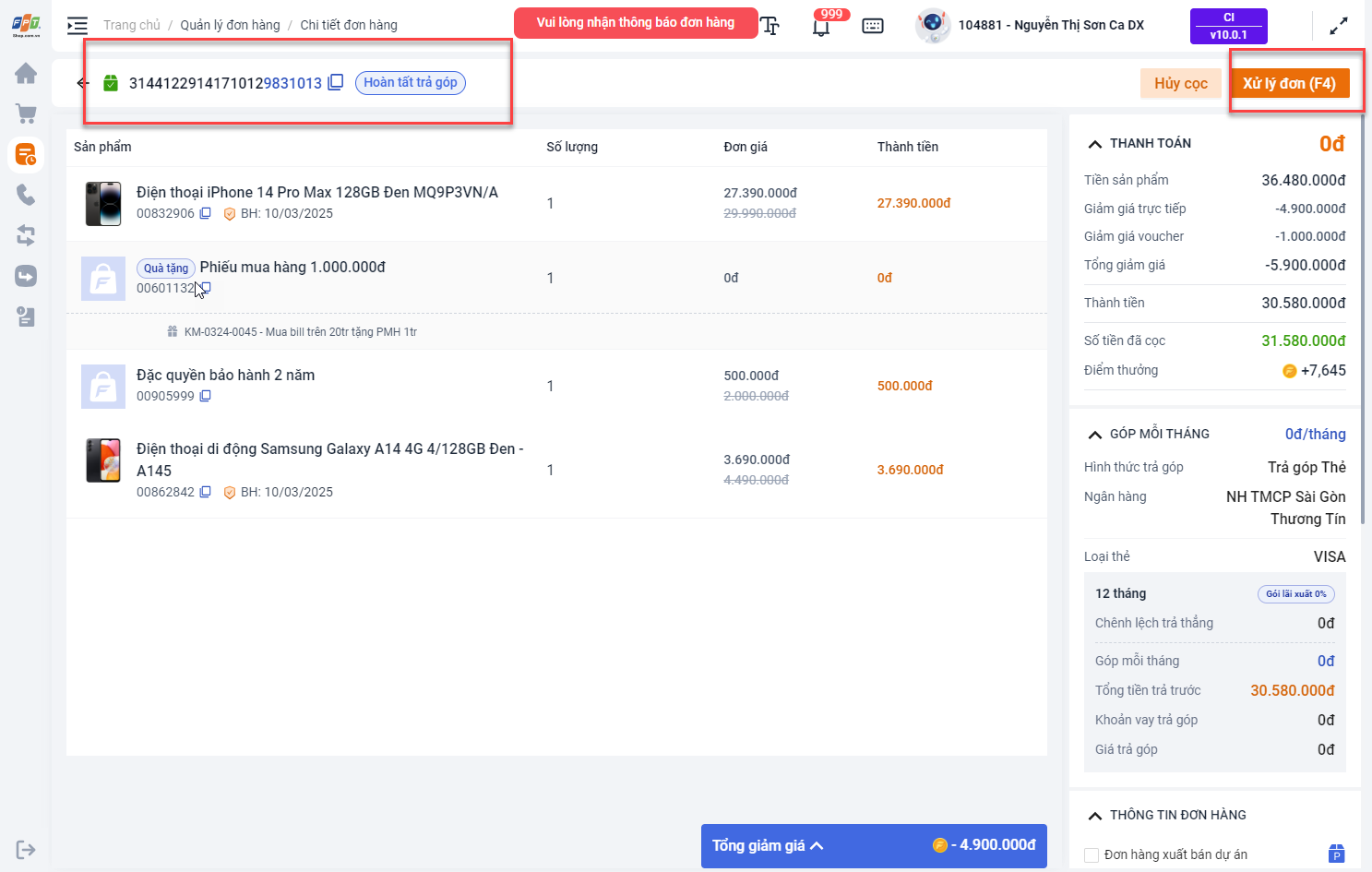Click 'Tiền sản phẩm' value 36.480.000đ
The image size is (1372, 872).
click(1304, 180)
